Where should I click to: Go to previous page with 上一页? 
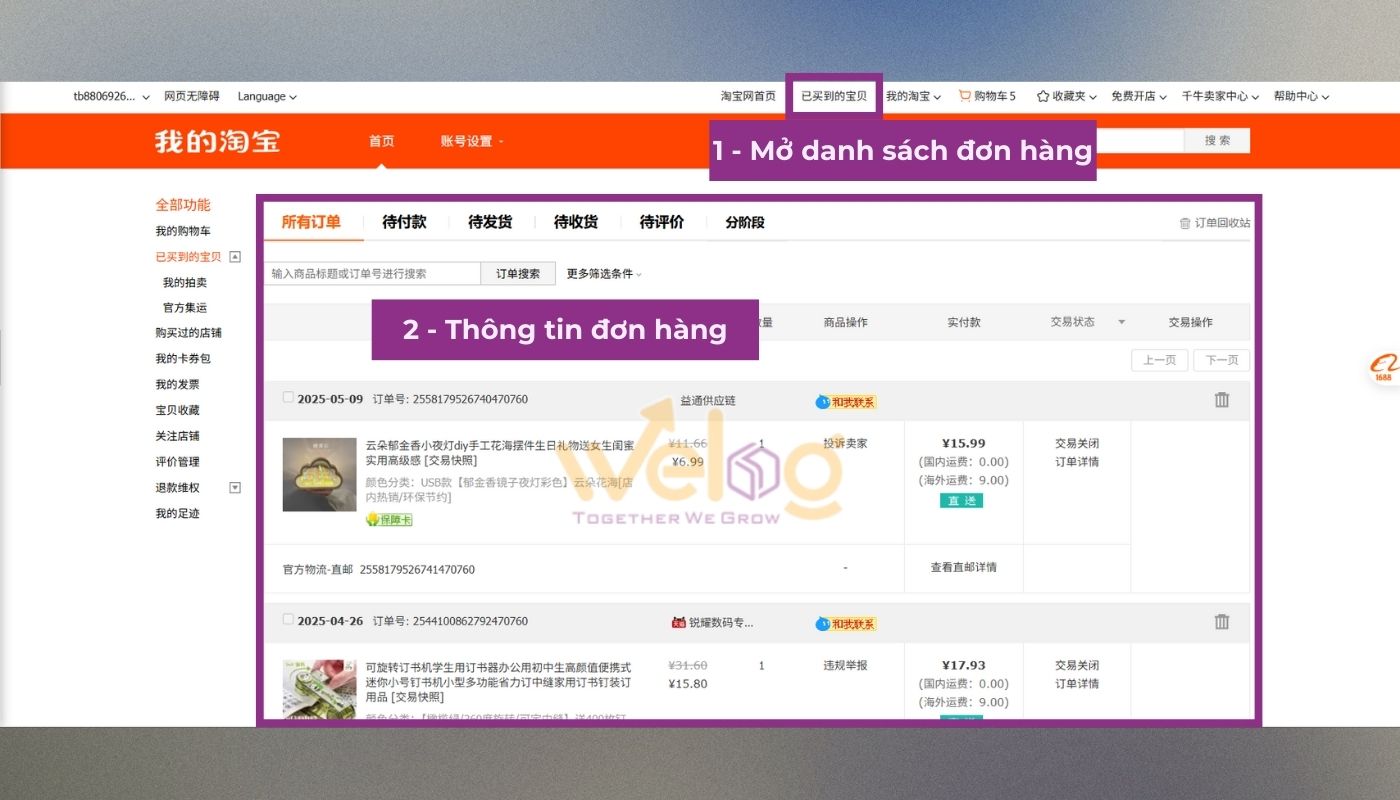point(1160,360)
